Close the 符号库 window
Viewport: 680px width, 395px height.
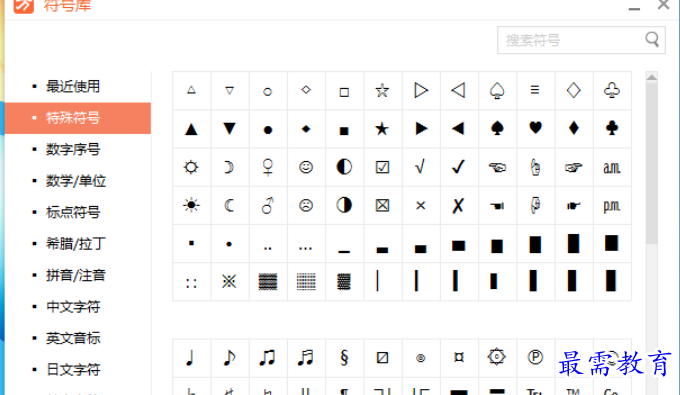click(664, 5)
